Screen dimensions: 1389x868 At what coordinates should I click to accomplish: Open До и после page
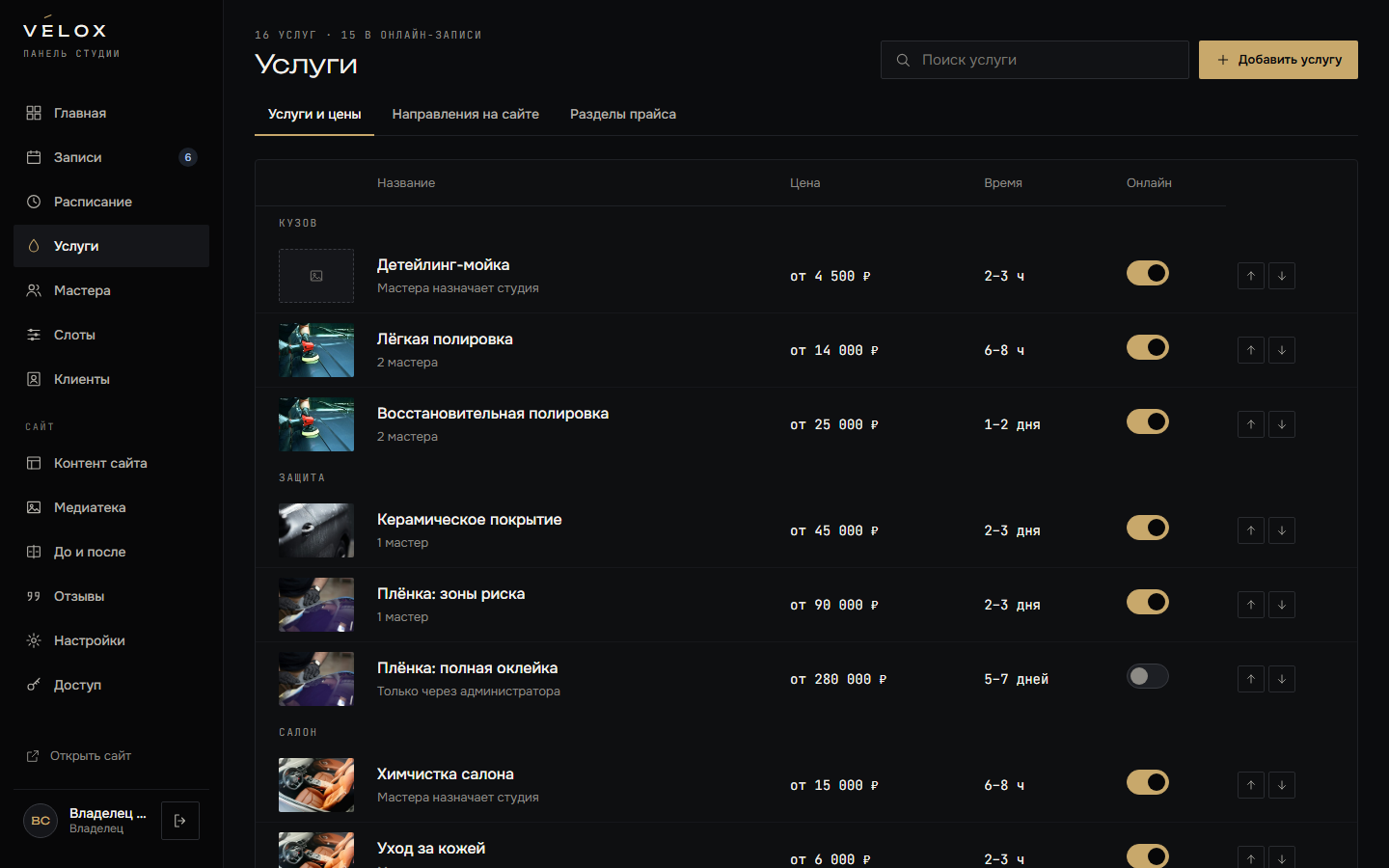pos(111,552)
